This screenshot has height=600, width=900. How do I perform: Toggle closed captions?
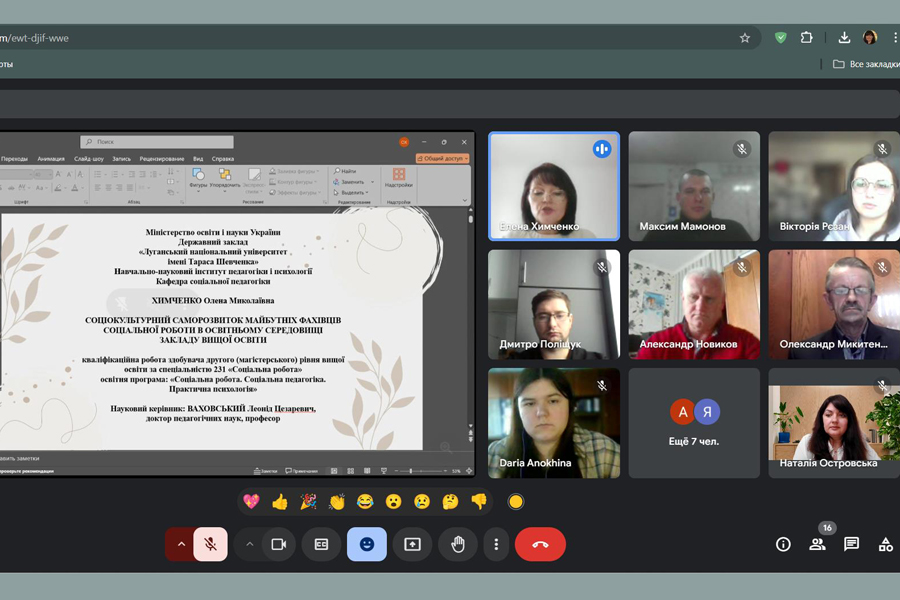click(x=321, y=544)
